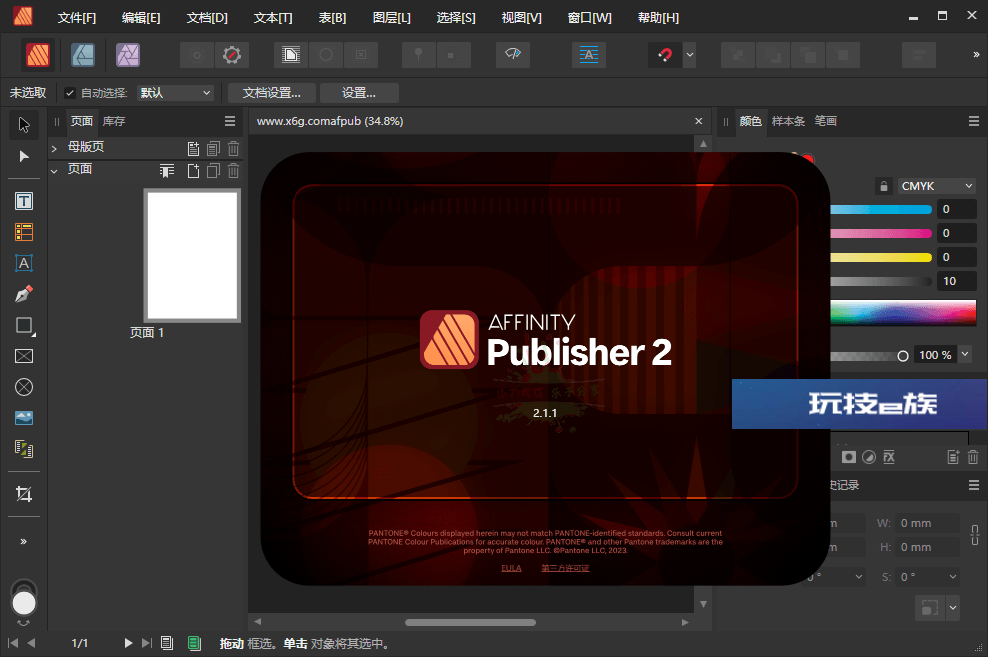Open the 页面 panel hamburger menu
The image size is (988, 657).
tap(230, 121)
